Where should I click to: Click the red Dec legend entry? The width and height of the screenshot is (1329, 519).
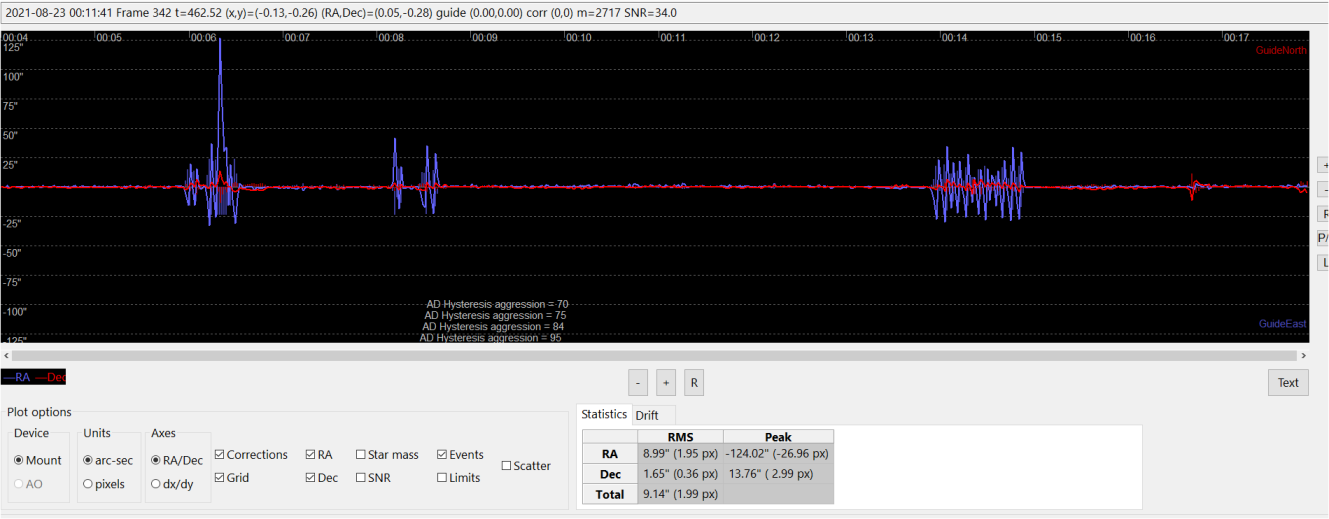(x=49, y=377)
